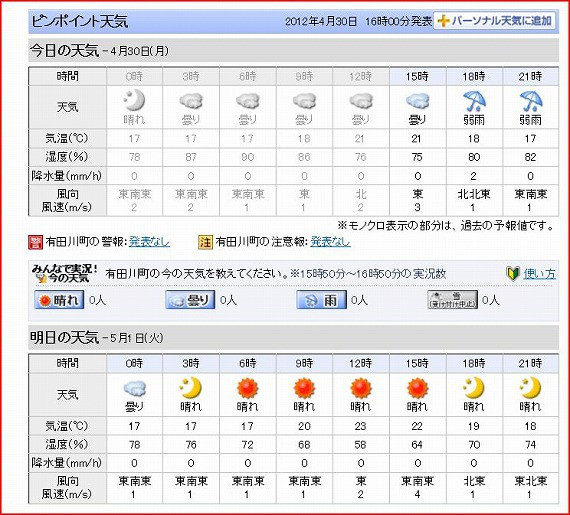Click tomorrow's 21時 crescent moon icon

pyautogui.click(x=531, y=388)
